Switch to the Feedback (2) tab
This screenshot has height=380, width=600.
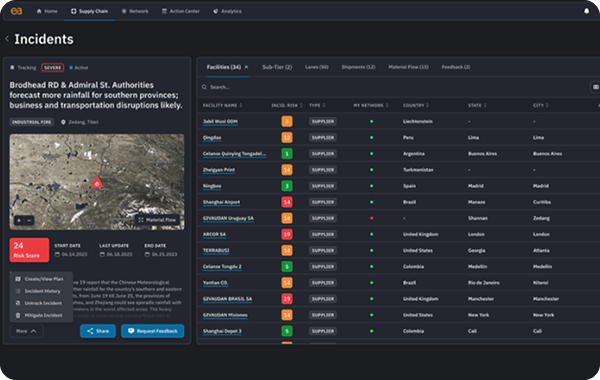point(456,67)
